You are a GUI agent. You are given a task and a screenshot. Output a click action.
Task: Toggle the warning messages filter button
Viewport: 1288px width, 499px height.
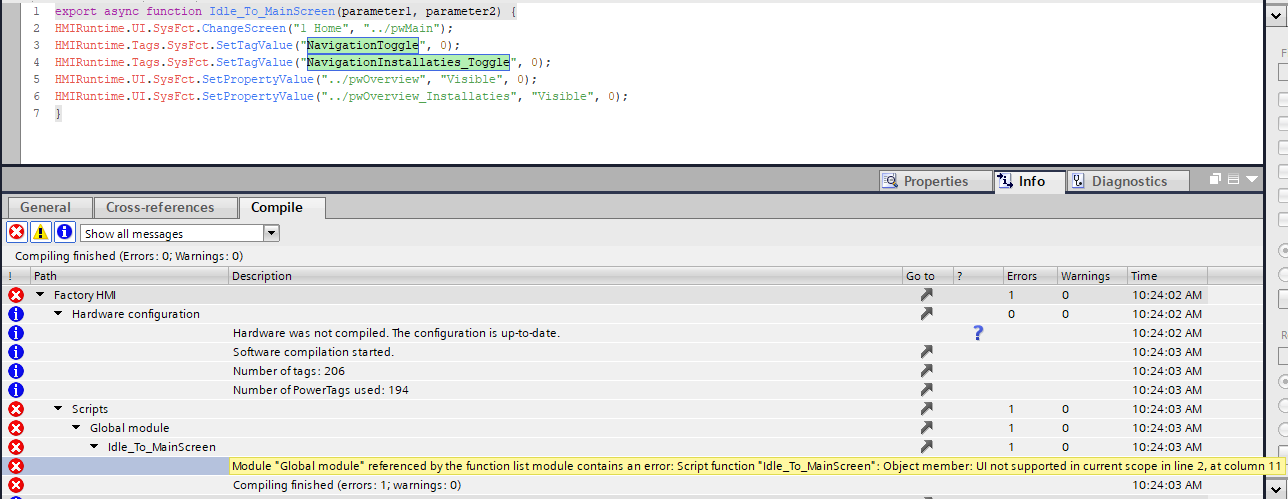click(40, 233)
